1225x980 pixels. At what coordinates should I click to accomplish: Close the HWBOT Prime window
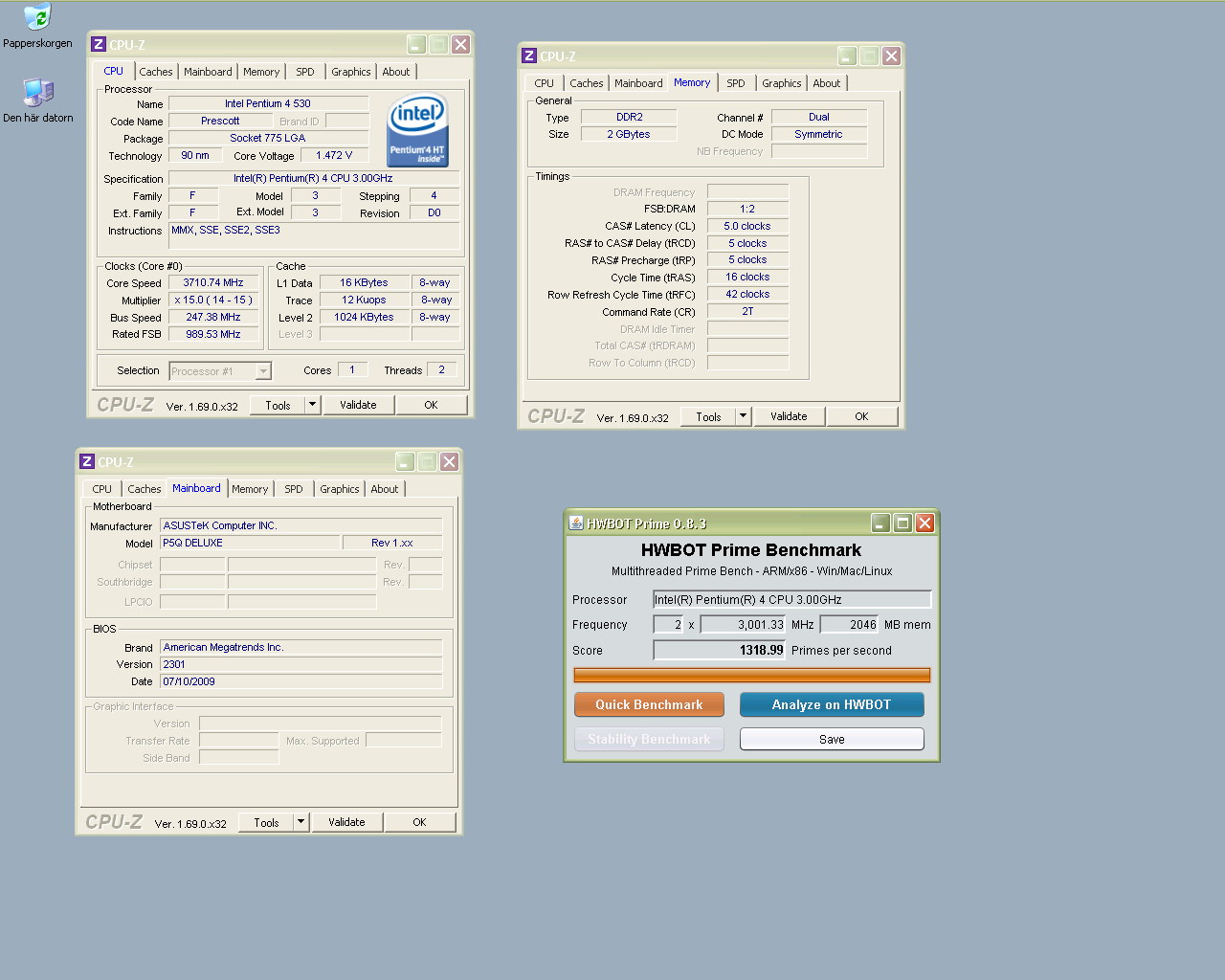pos(924,523)
